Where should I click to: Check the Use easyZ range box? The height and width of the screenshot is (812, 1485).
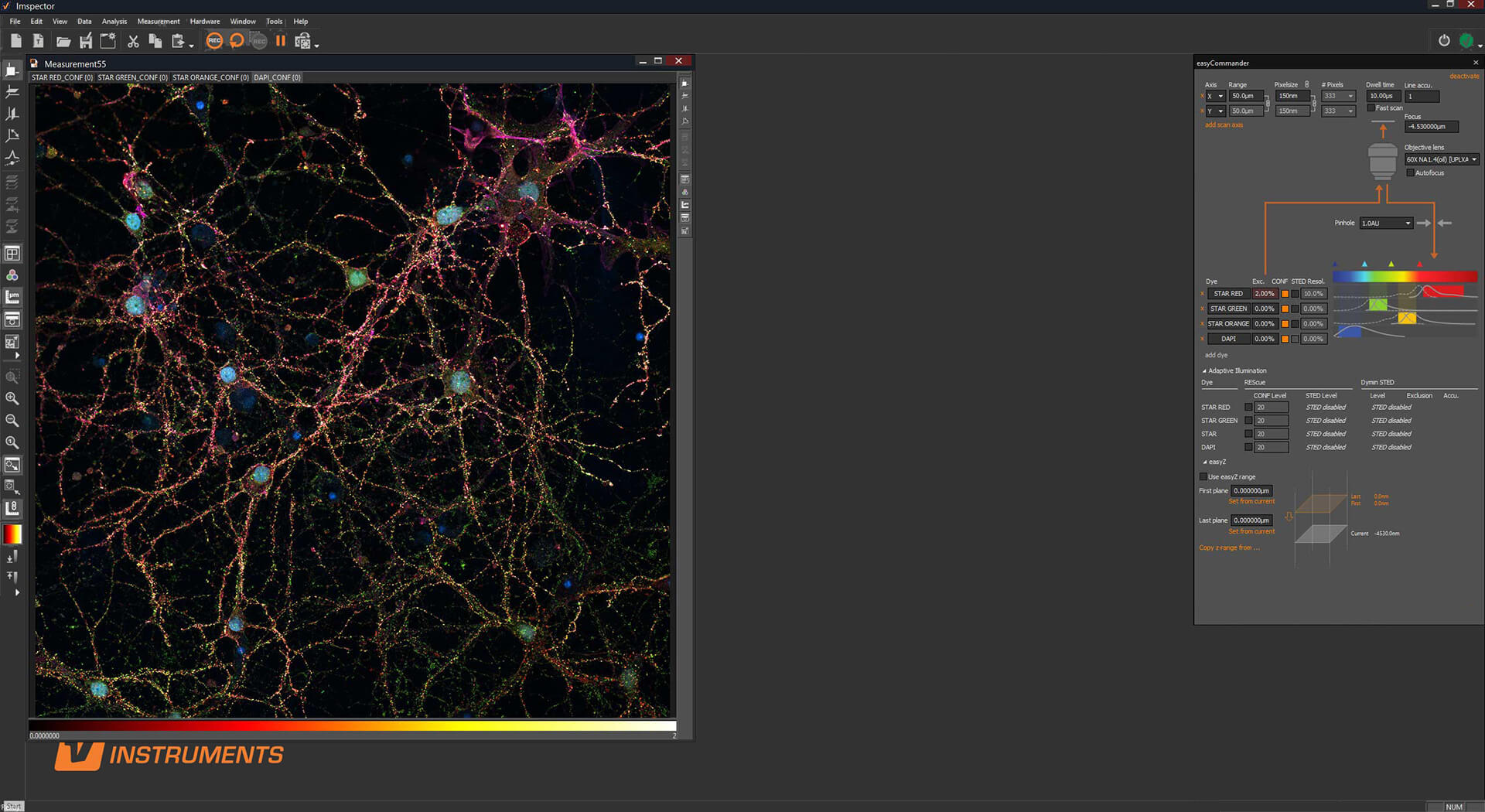pyautogui.click(x=1203, y=477)
